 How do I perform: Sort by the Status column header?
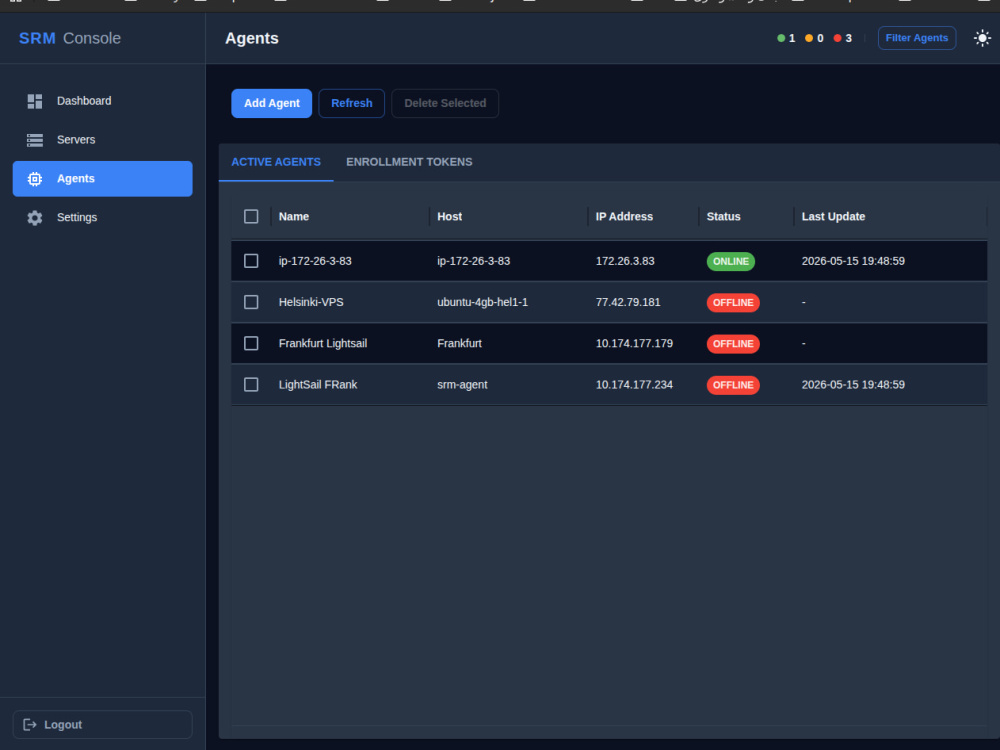[723, 217]
